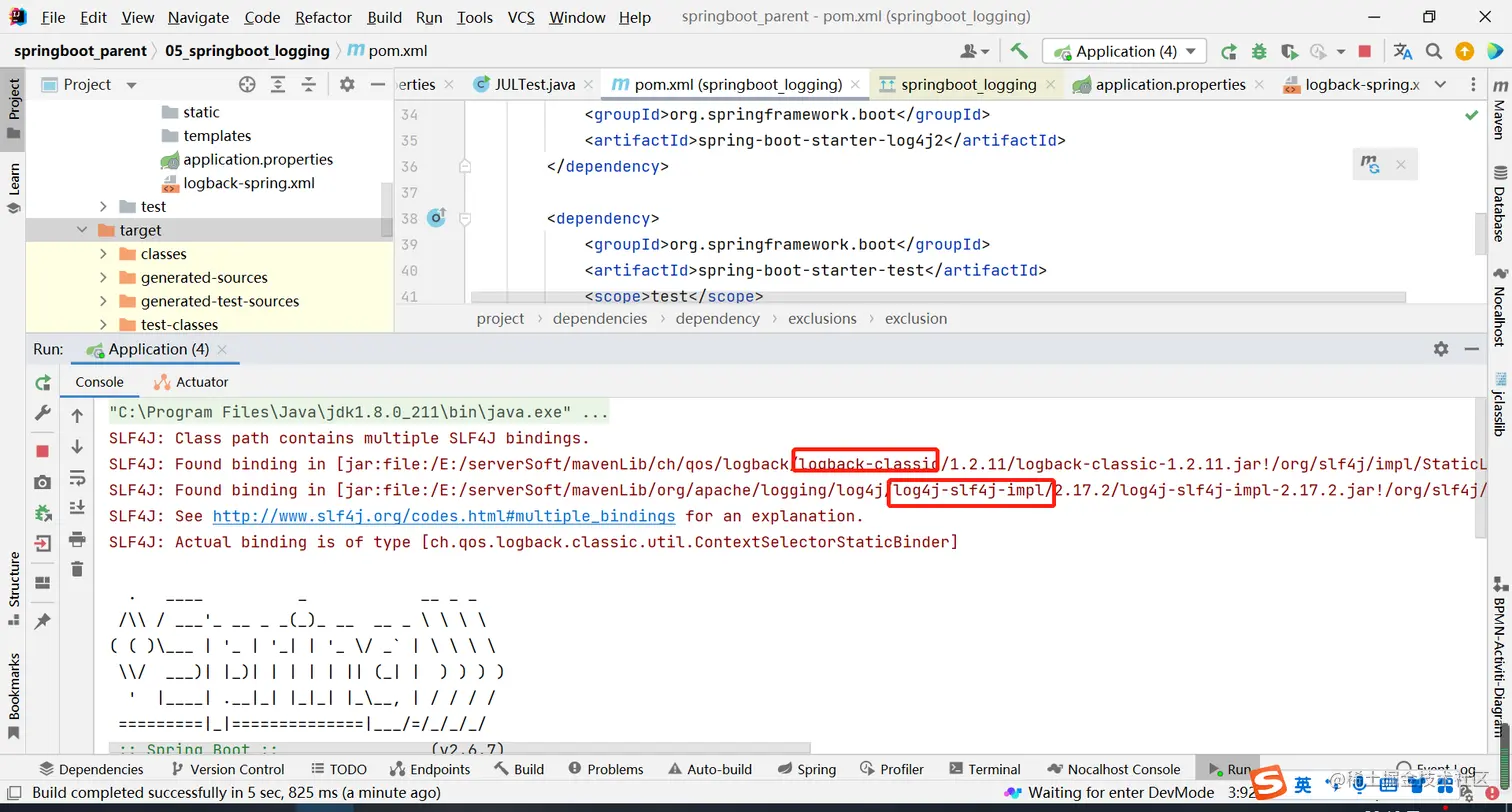Start debugging with the bug icon
Screen dimensions: 1512x812
point(1259,51)
